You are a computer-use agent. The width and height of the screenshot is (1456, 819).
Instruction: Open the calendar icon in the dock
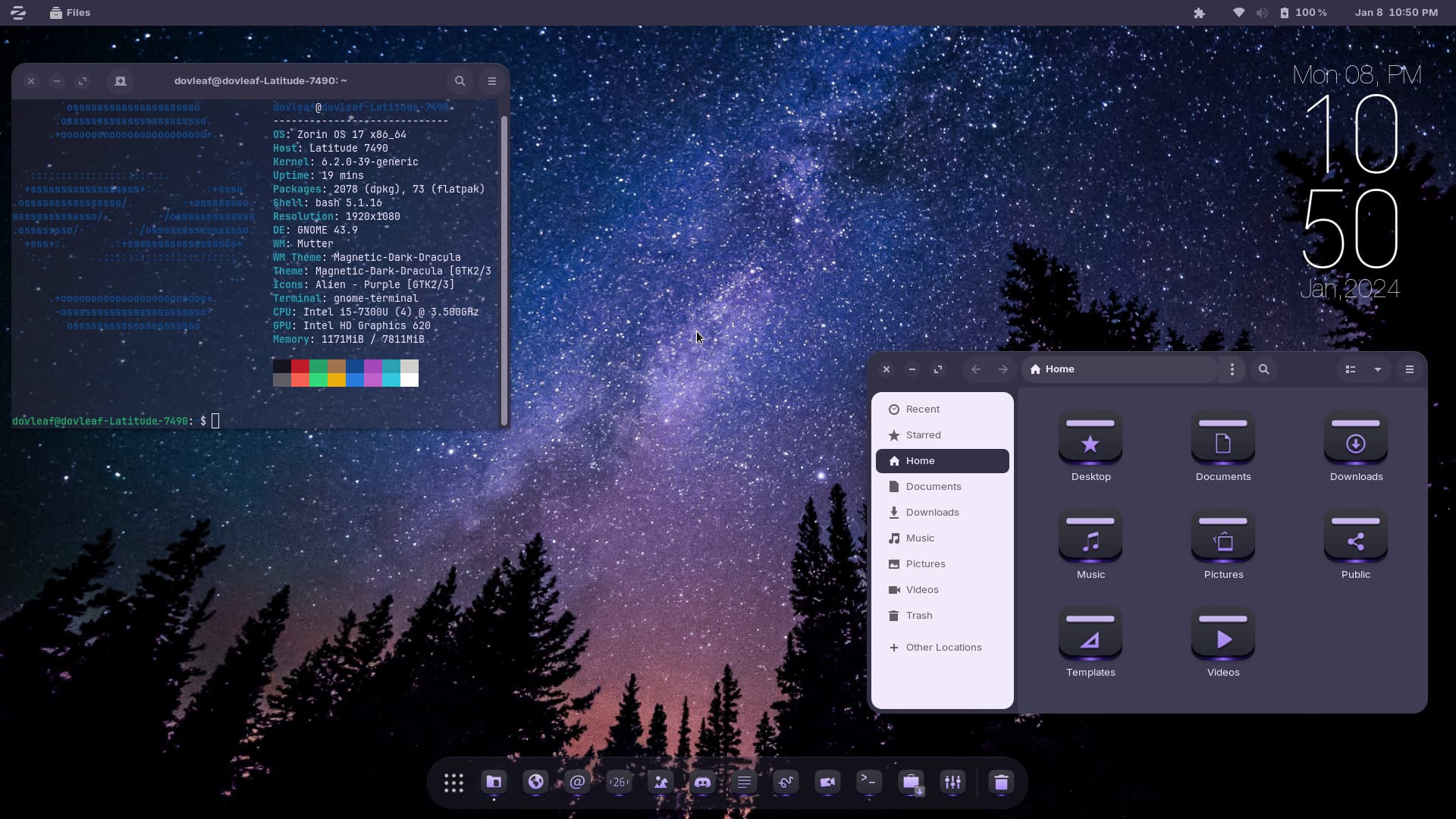click(619, 782)
